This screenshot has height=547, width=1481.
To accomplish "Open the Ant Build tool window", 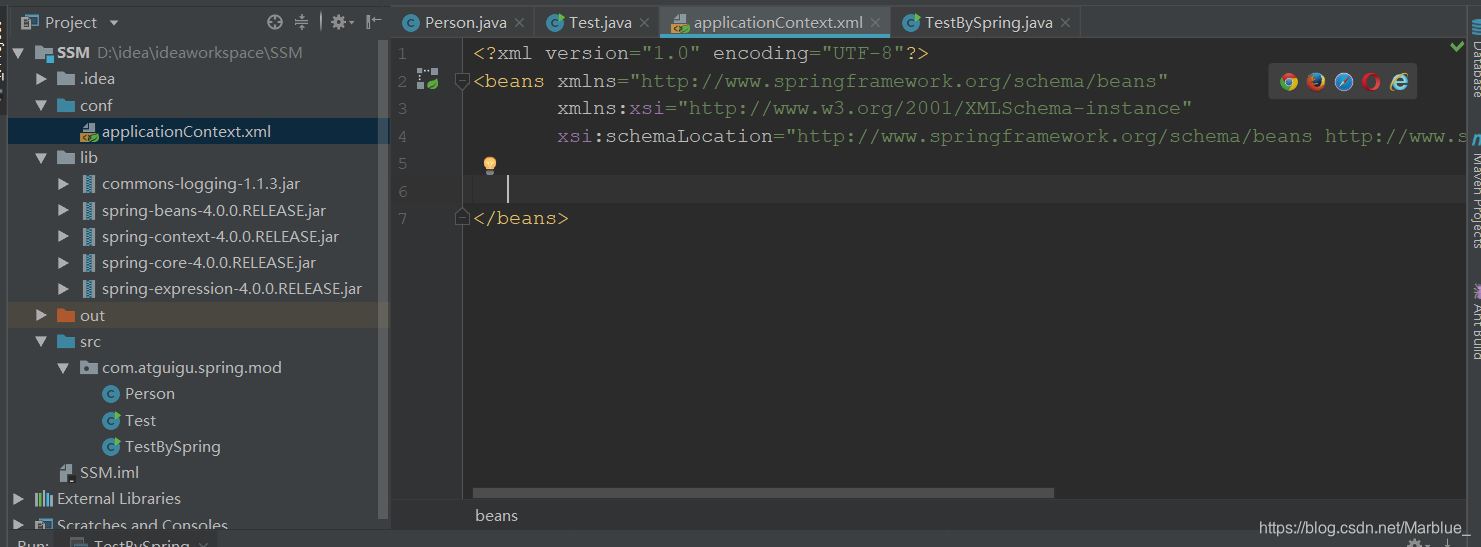I will (1474, 322).
